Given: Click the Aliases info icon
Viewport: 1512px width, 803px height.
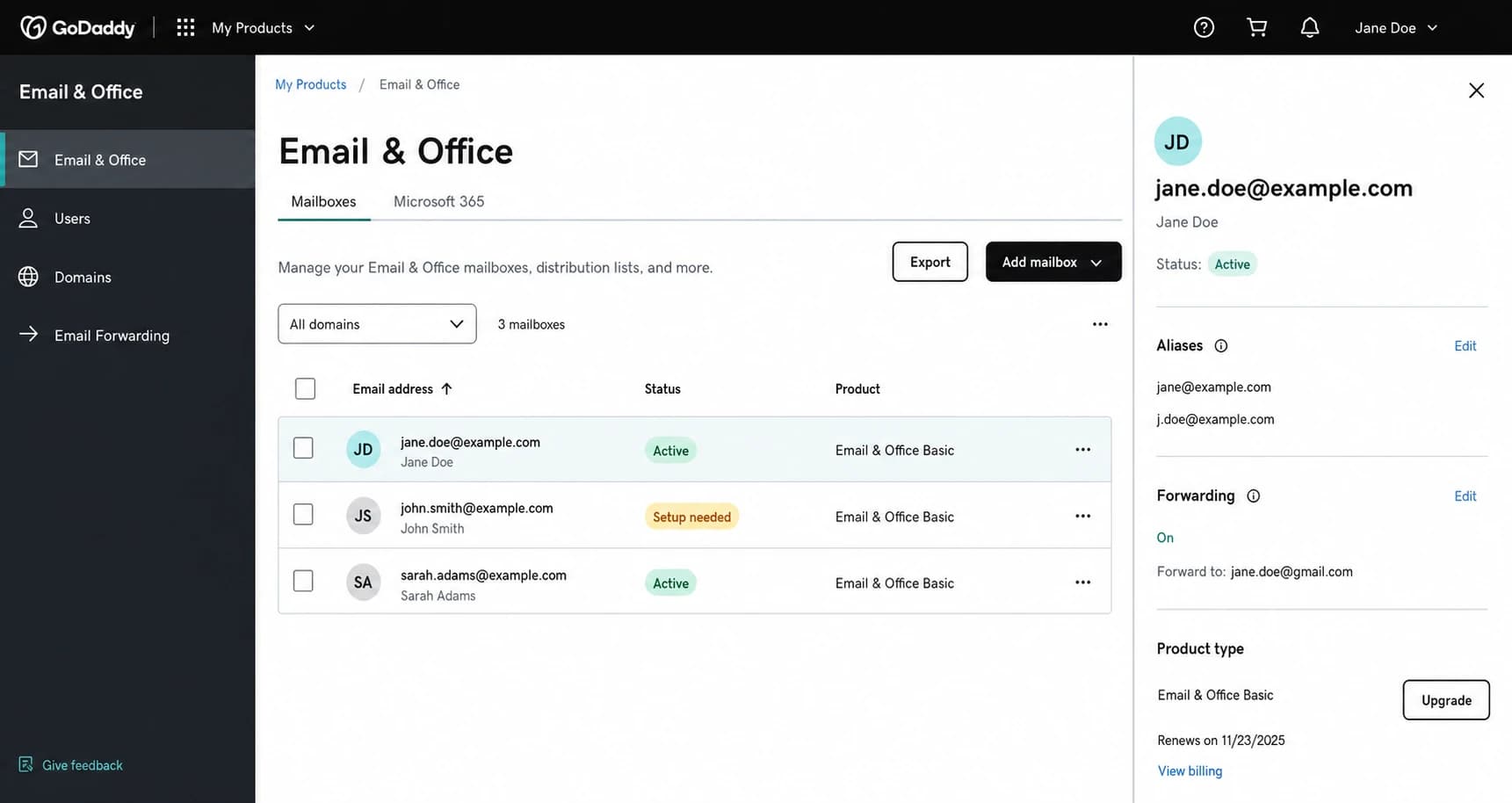Looking at the screenshot, I should (1221, 345).
